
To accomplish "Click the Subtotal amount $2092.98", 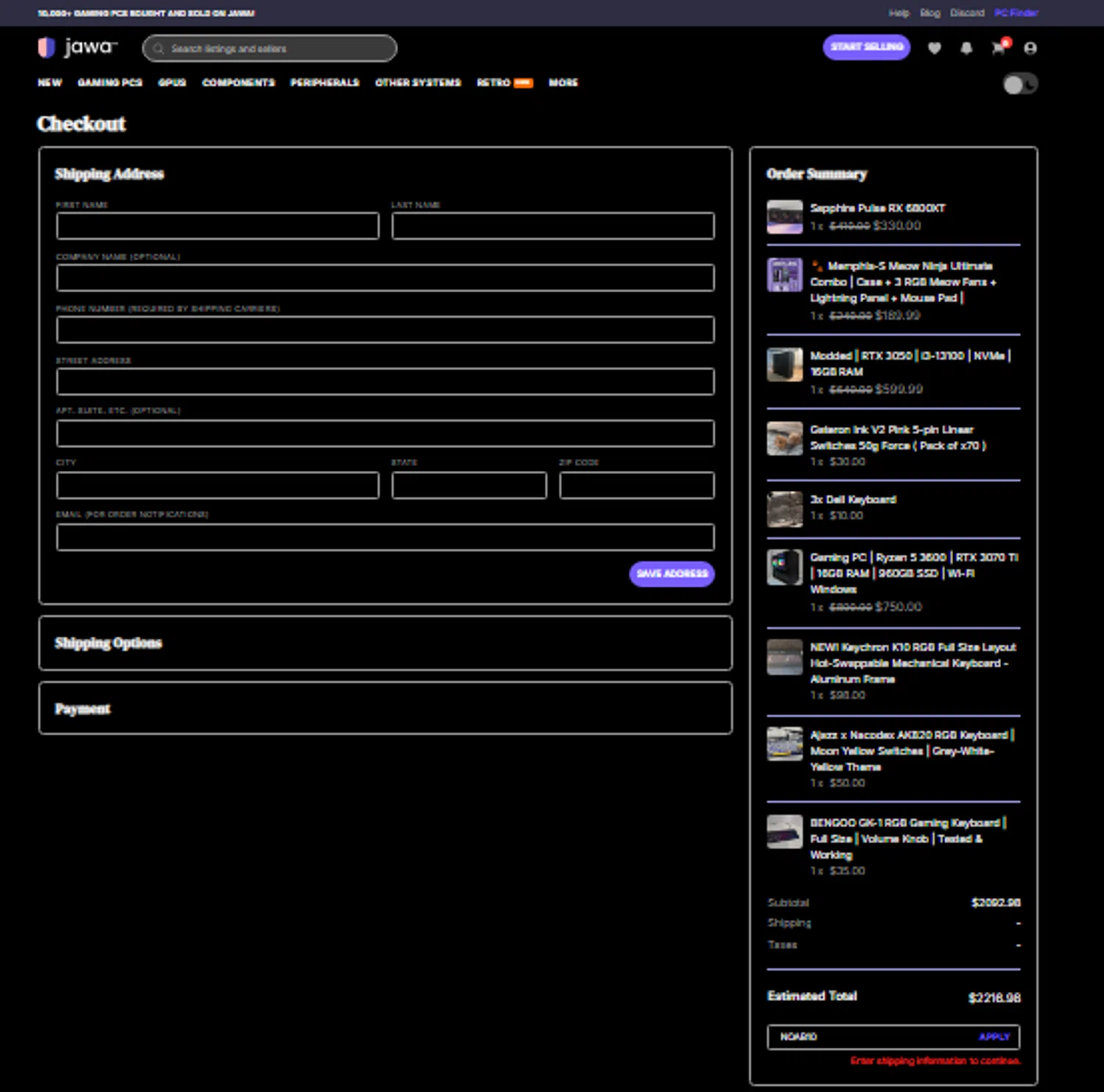I will click(996, 903).
